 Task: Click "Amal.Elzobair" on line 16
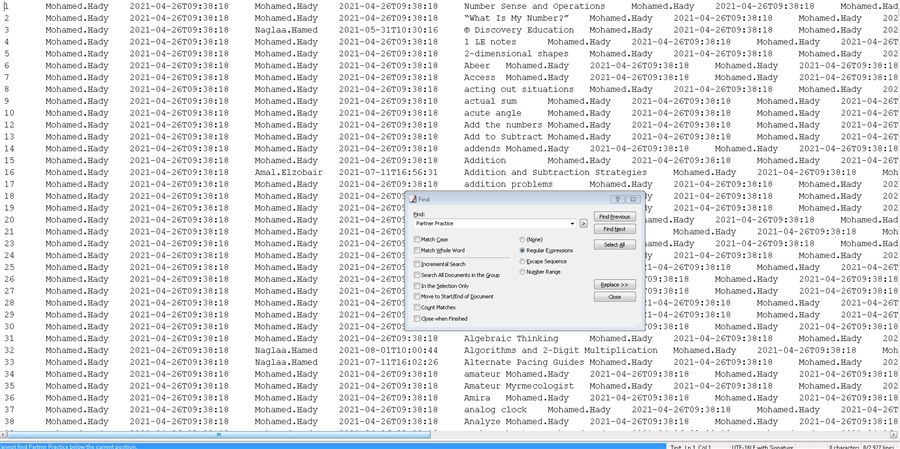(289, 172)
